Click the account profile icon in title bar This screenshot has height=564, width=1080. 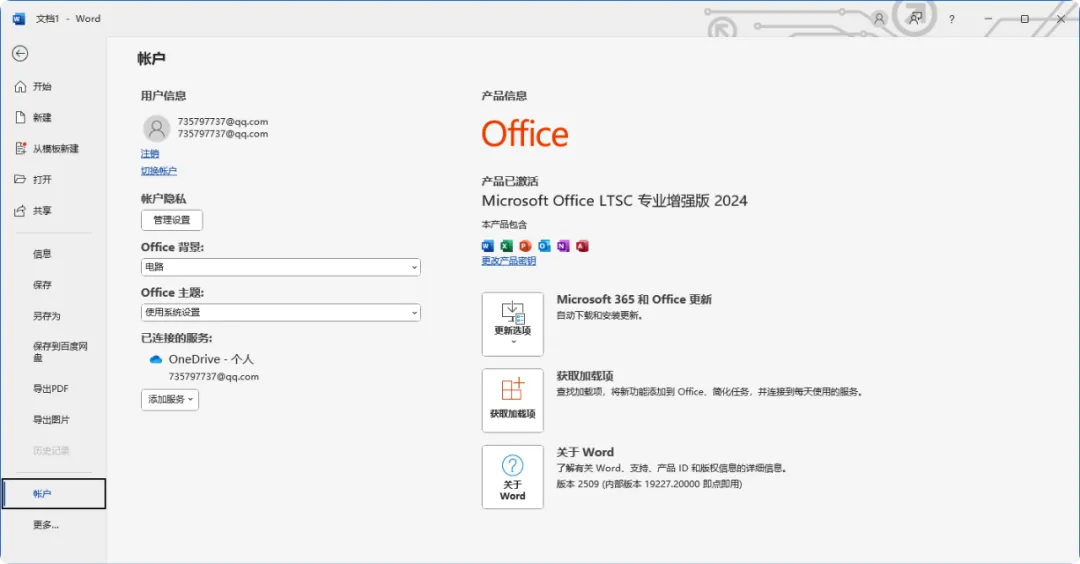tap(879, 19)
